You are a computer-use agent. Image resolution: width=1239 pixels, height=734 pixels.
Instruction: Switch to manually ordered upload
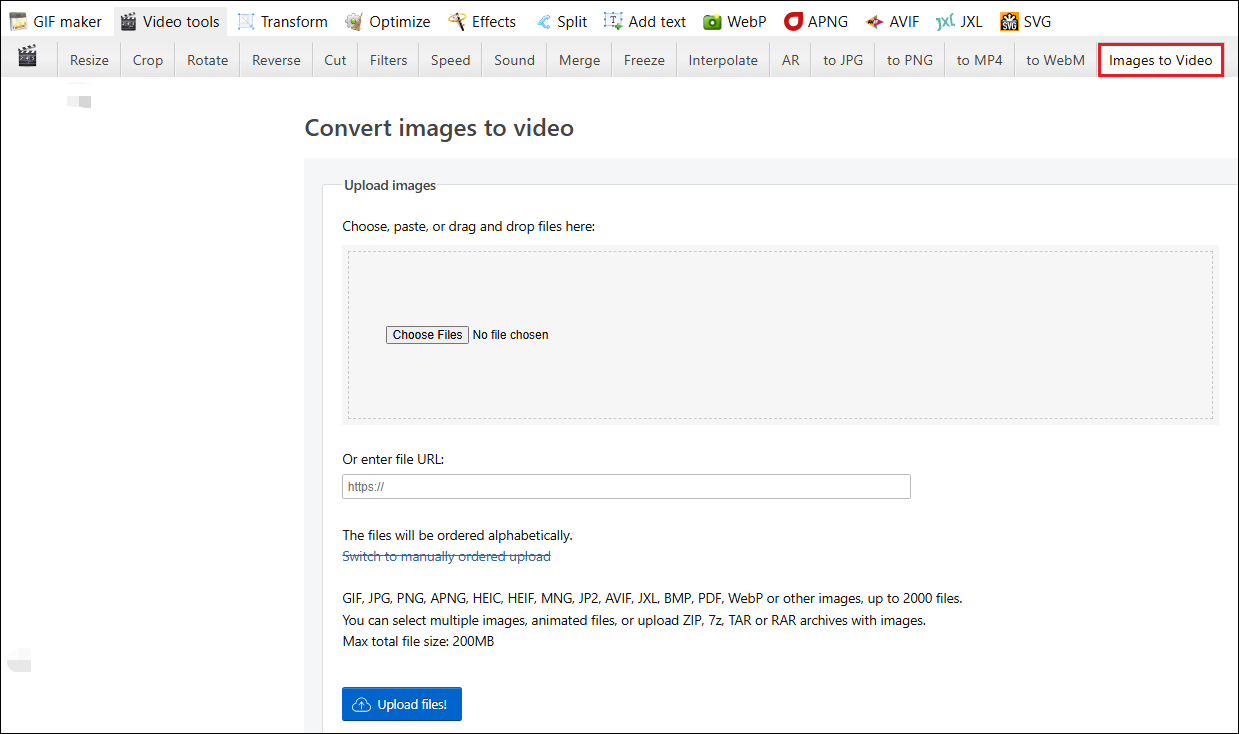tap(446, 556)
